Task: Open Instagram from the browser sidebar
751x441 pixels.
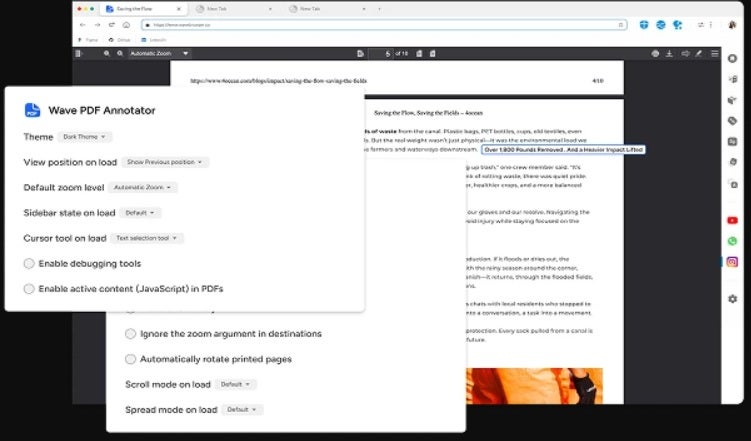Action: pyautogui.click(x=732, y=261)
